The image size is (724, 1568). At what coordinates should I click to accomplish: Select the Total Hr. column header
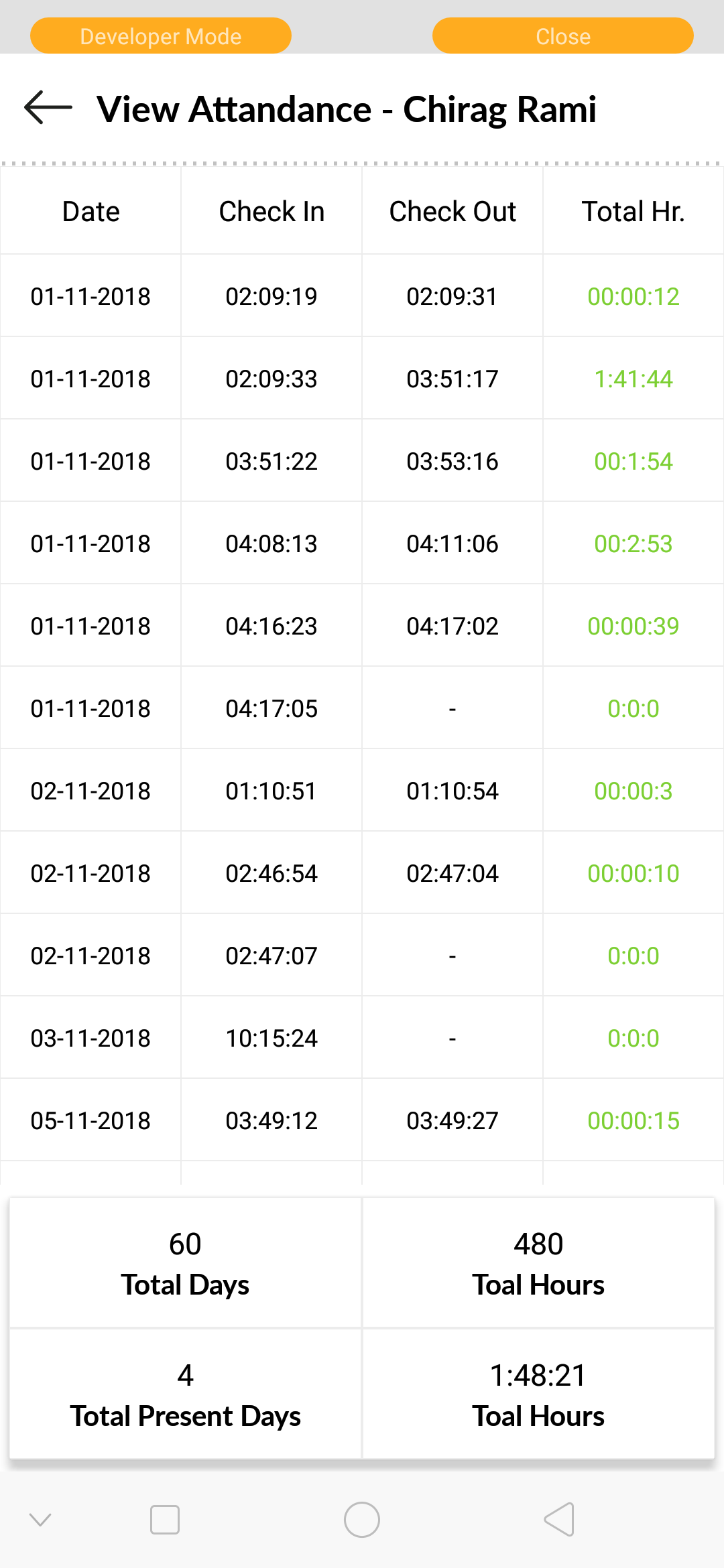coord(633,211)
